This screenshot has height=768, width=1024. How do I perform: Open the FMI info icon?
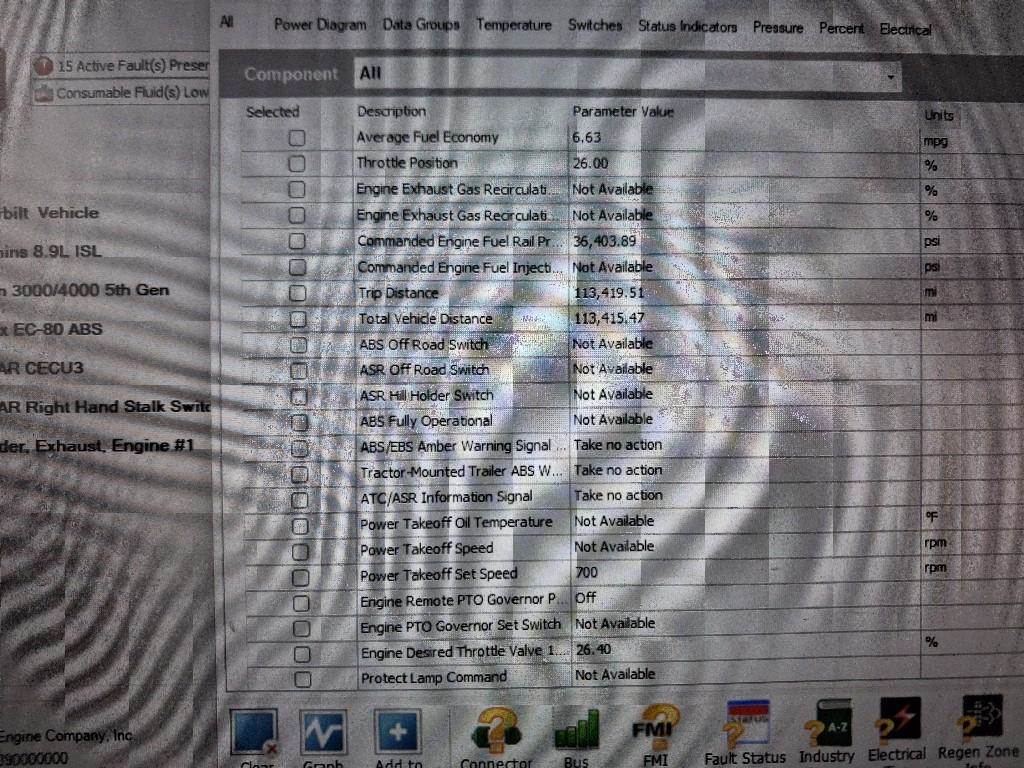pyautogui.click(x=655, y=730)
